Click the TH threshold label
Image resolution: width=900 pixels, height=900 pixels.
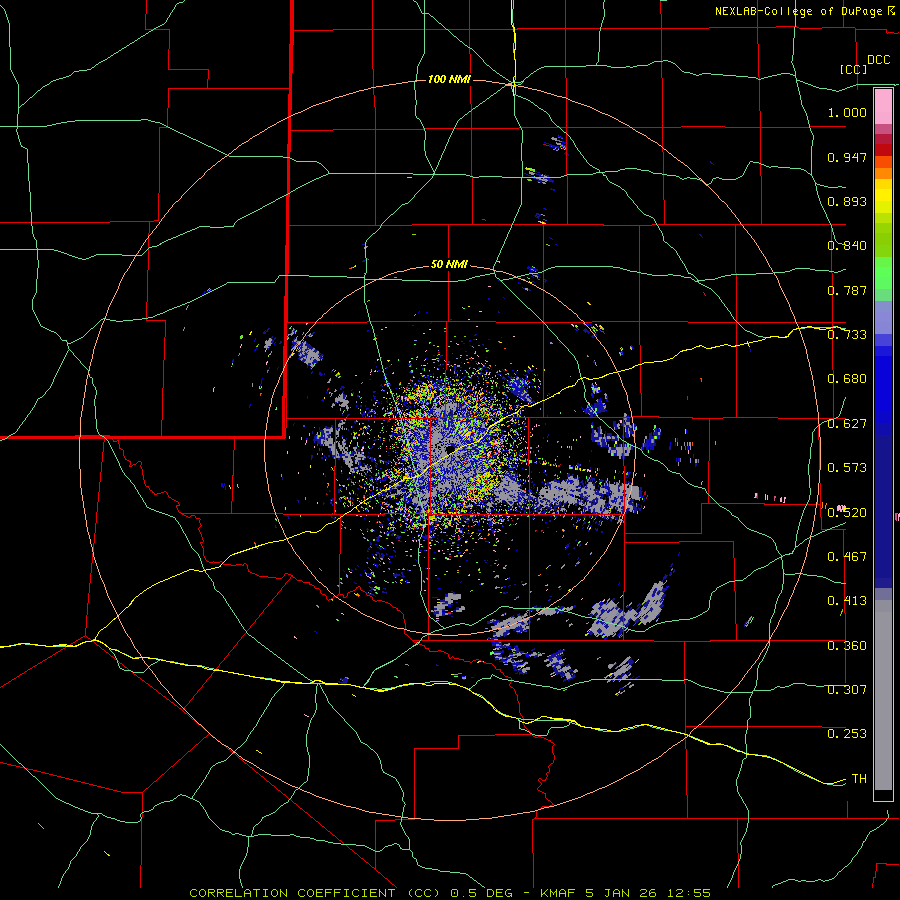tap(859, 779)
